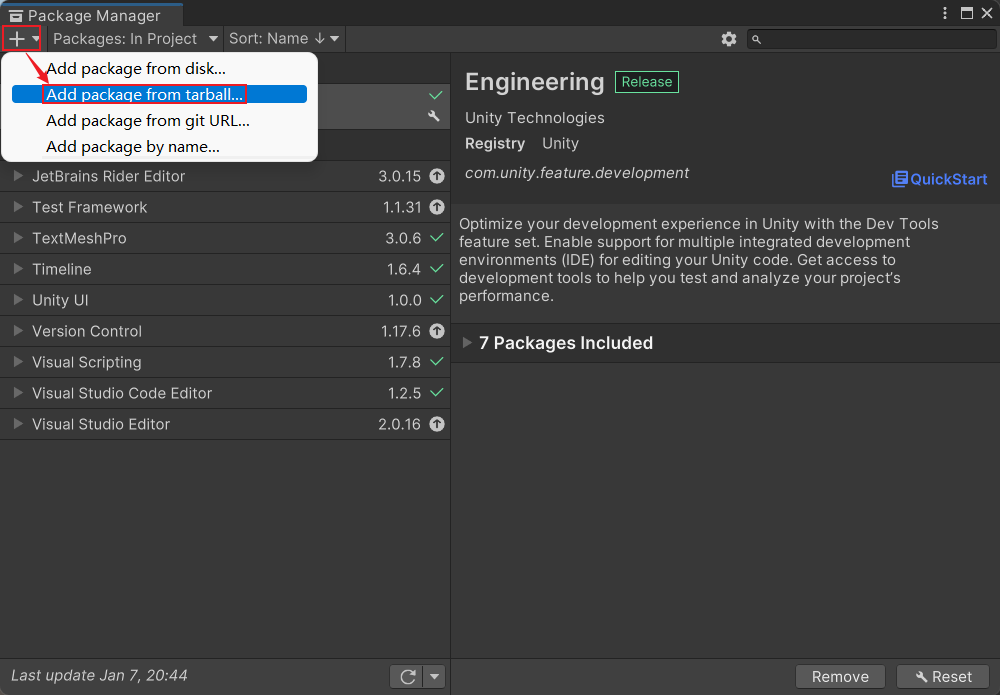The width and height of the screenshot is (1000, 695).
Task: Maximize the Package Manager window
Action: click(x=967, y=13)
